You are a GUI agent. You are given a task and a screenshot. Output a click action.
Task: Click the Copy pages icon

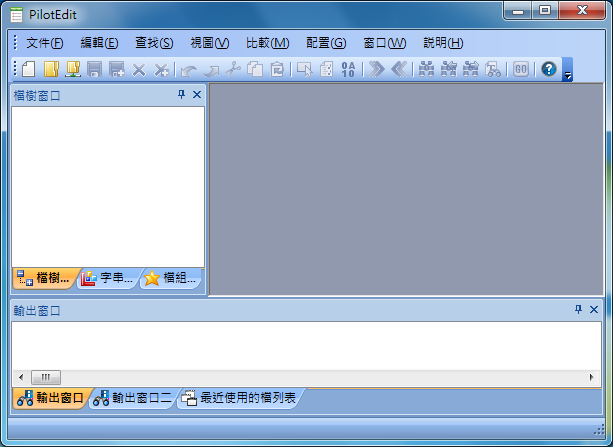tap(255, 69)
